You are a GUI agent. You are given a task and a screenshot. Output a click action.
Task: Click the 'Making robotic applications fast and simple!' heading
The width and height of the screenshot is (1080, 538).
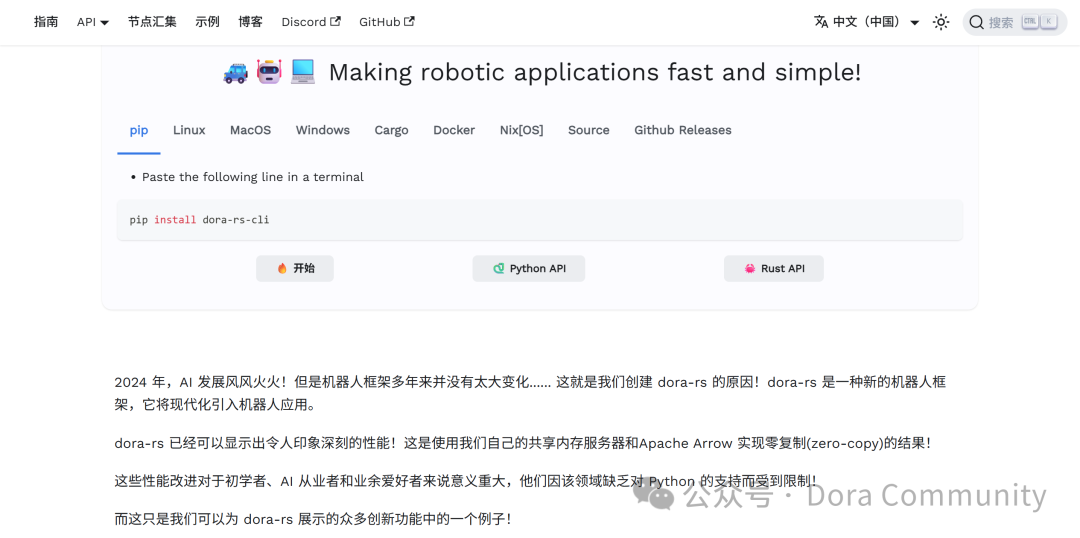[594, 72]
